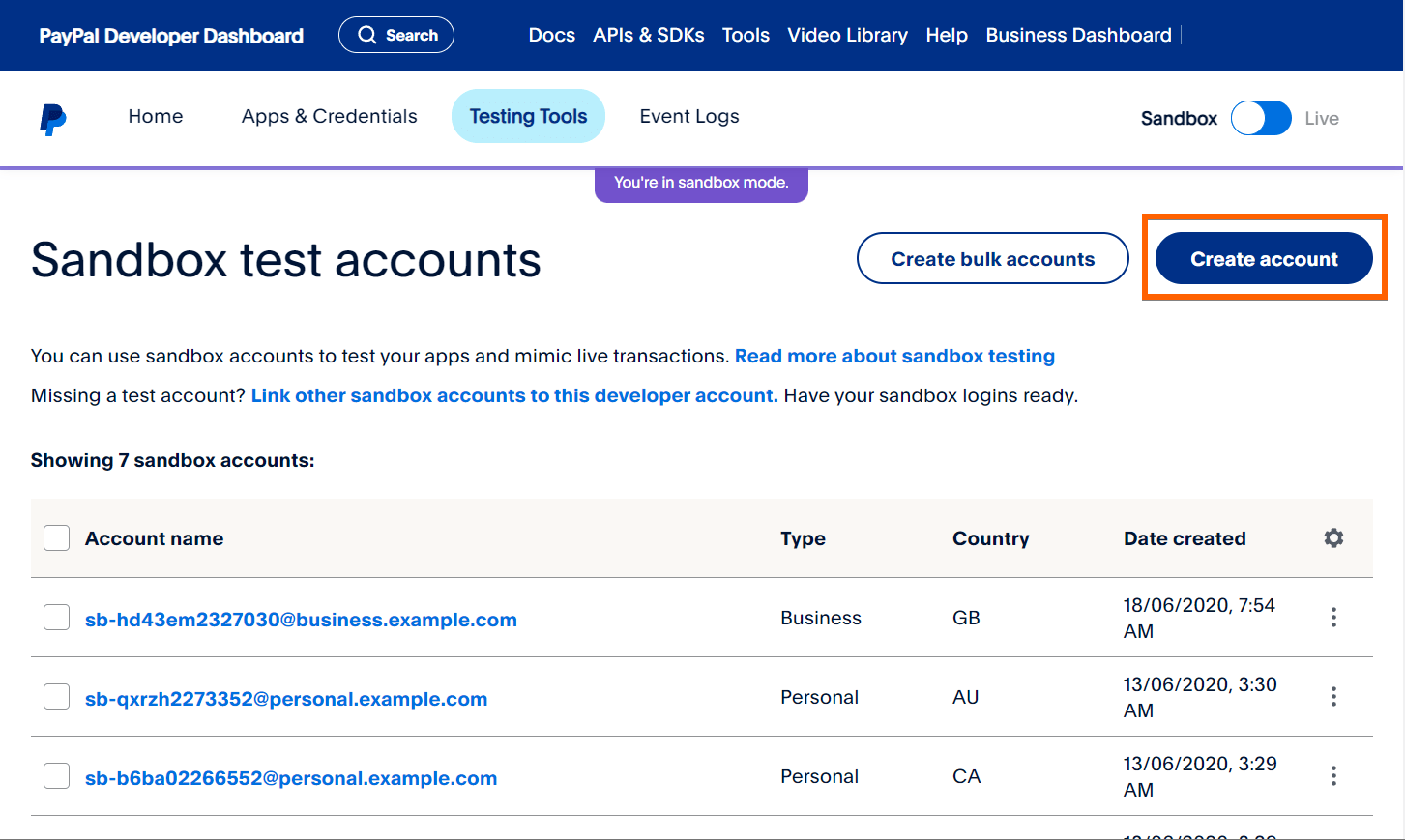The image size is (1405, 840).
Task: Open three-dot menu for the AU Personal account
Action: tap(1333, 697)
